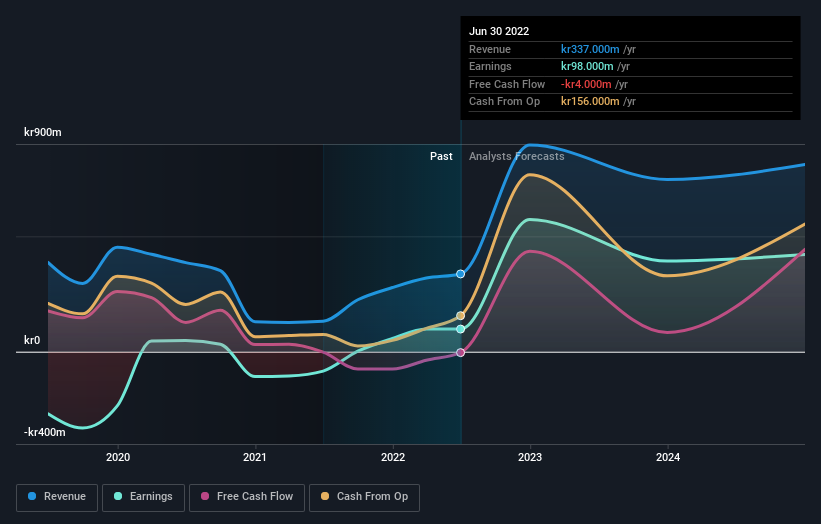Screen dimensions: 821x524
Task: Click the kr98.000m earnings value
Action: [587, 66]
